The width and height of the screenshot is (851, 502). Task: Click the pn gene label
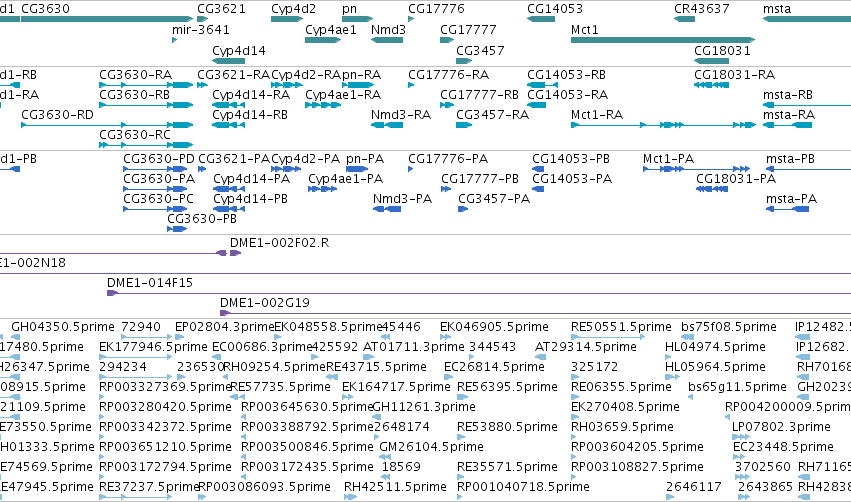click(350, 9)
